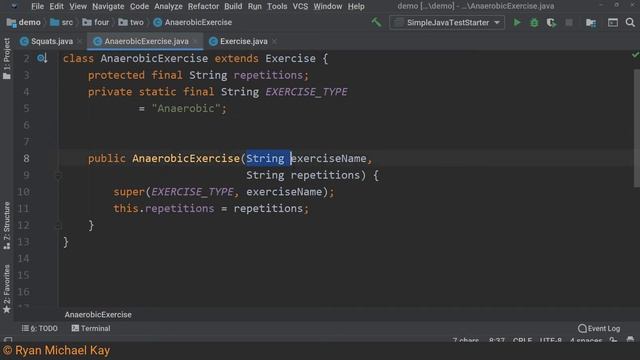Click the demo folder icon in navigation bar
The image size is (640, 360).
point(11,22)
